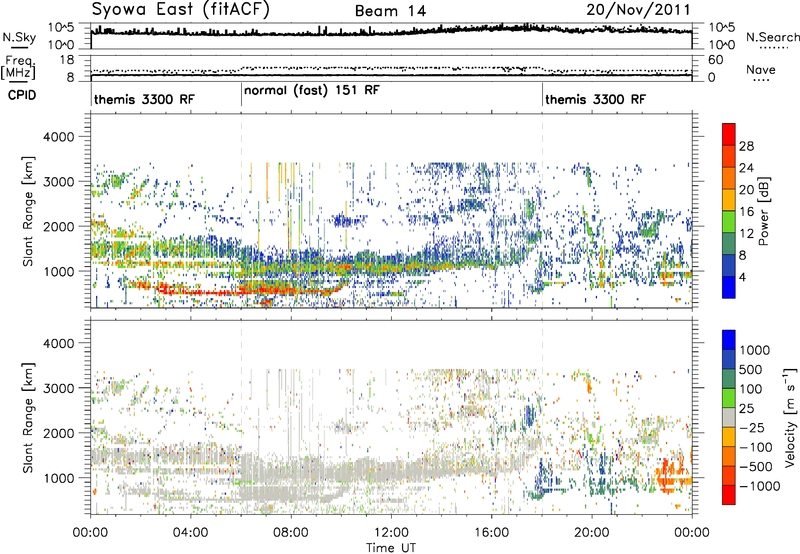
Task: Pick the gray ±25 segment of the velocity colorbar
Action: (x=729, y=417)
